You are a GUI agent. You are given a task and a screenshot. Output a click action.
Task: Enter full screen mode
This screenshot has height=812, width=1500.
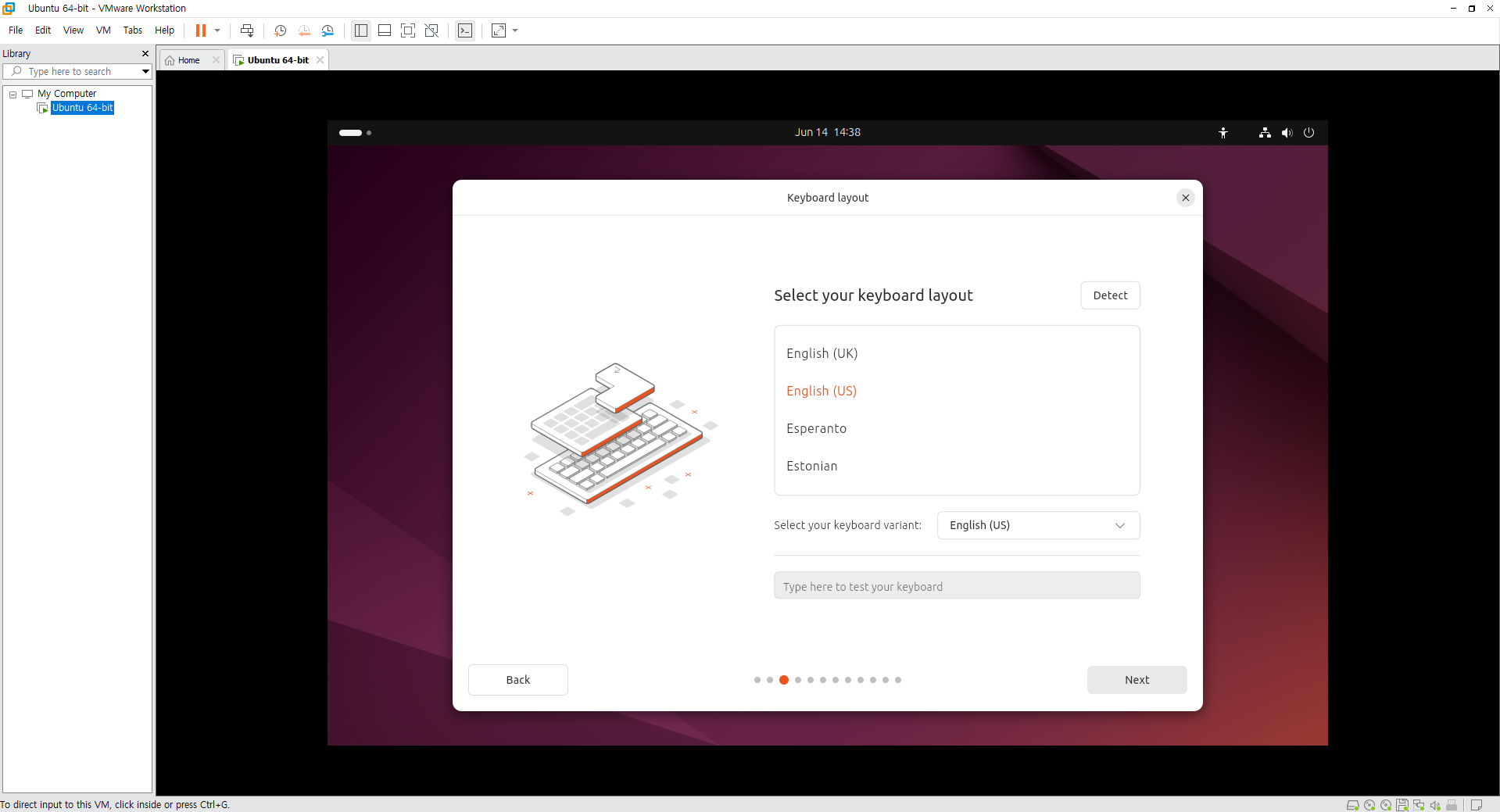[408, 30]
